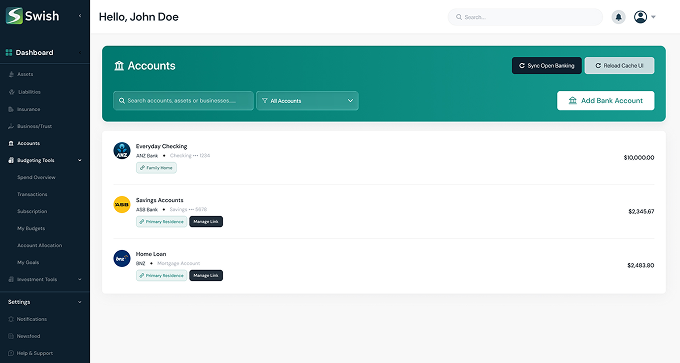
Task: Open My Budgets page
Action: point(31,228)
